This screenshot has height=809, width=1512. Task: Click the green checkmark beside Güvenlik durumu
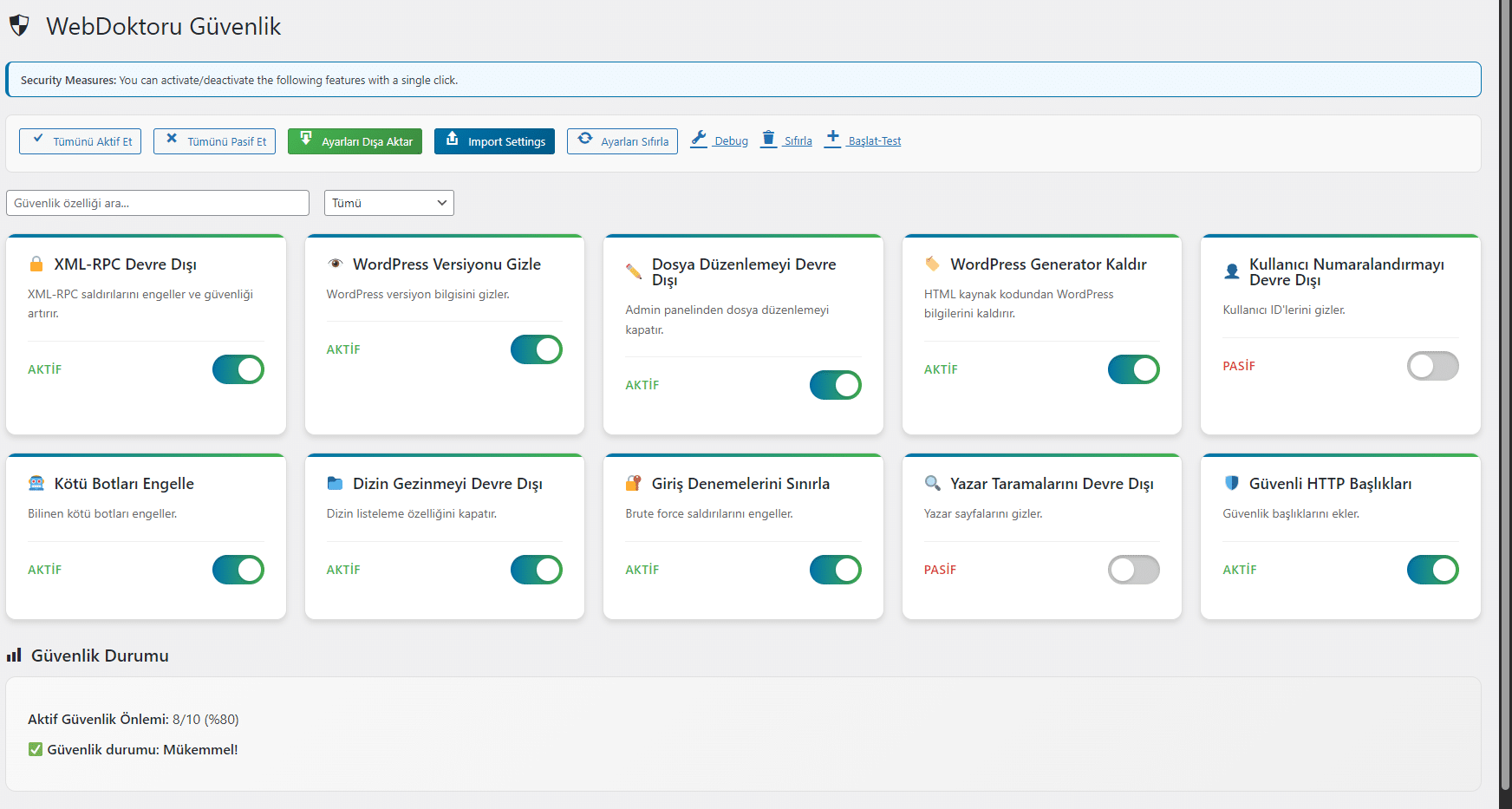point(36,749)
